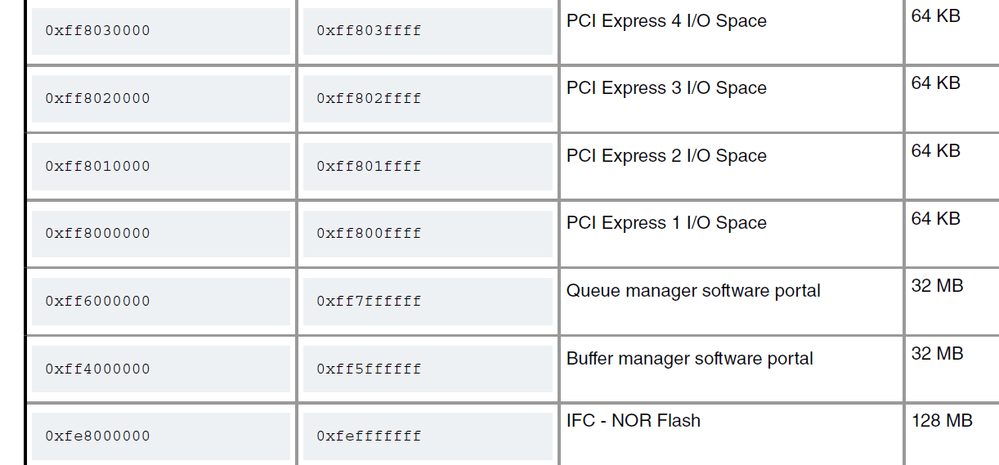Select the Queue manager software portal text
The width and height of the screenshot is (999, 465).
[693, 291]
